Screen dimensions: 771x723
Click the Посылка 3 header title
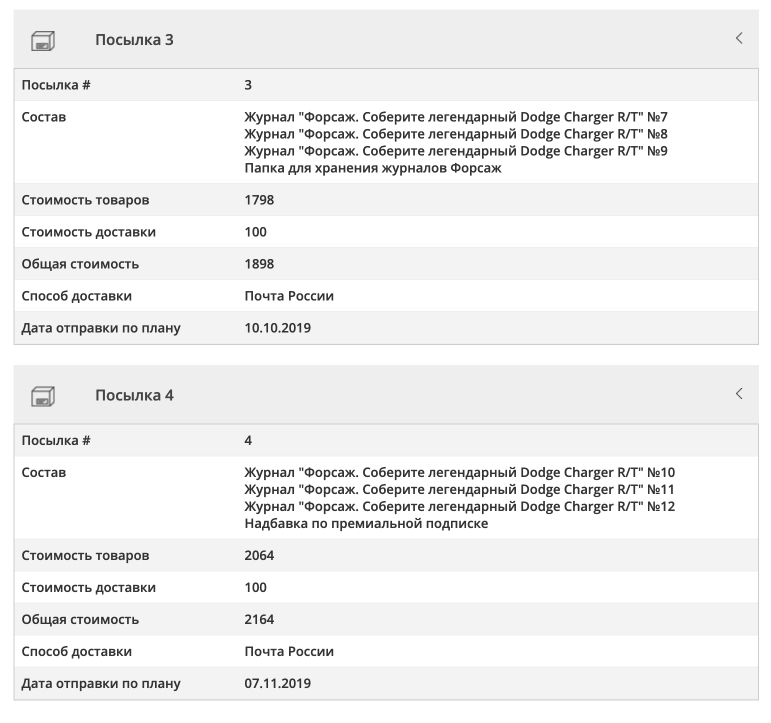tap(135, 40)
